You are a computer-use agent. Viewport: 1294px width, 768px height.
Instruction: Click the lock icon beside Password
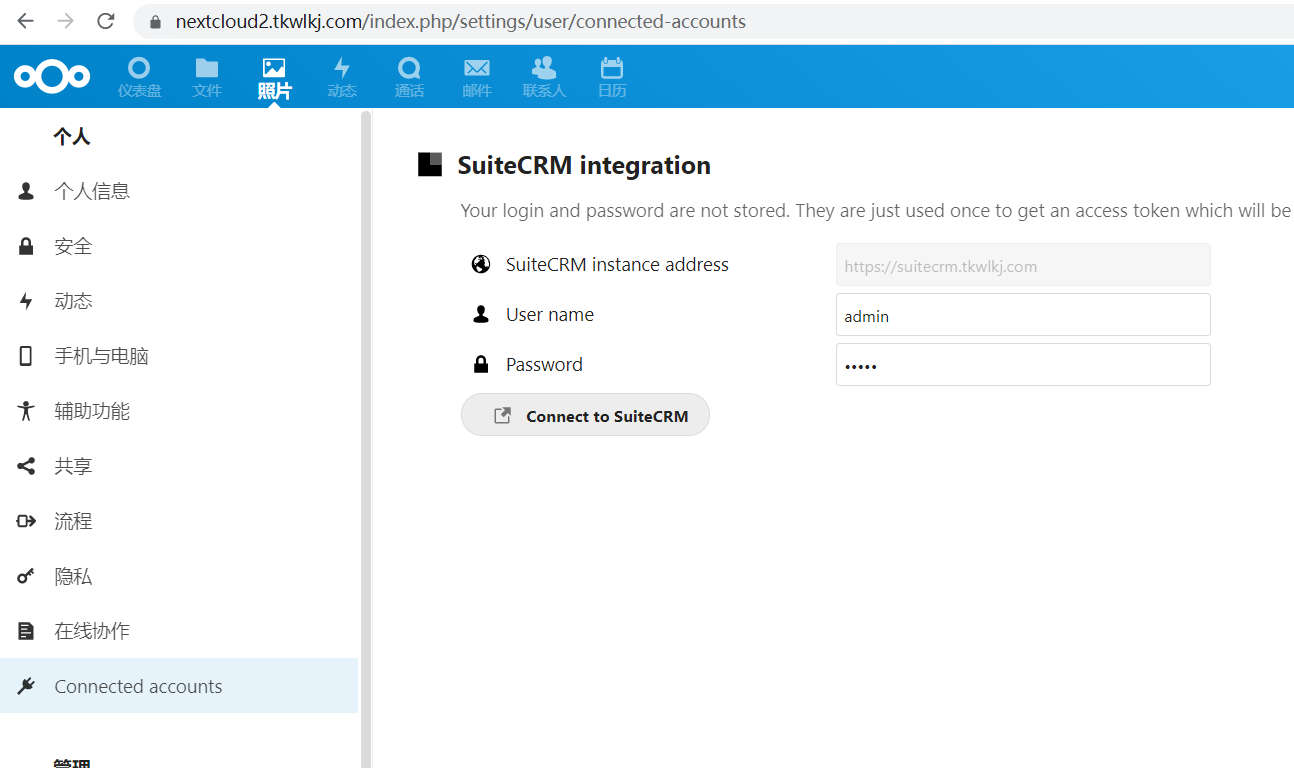click(x=481, y=364)
